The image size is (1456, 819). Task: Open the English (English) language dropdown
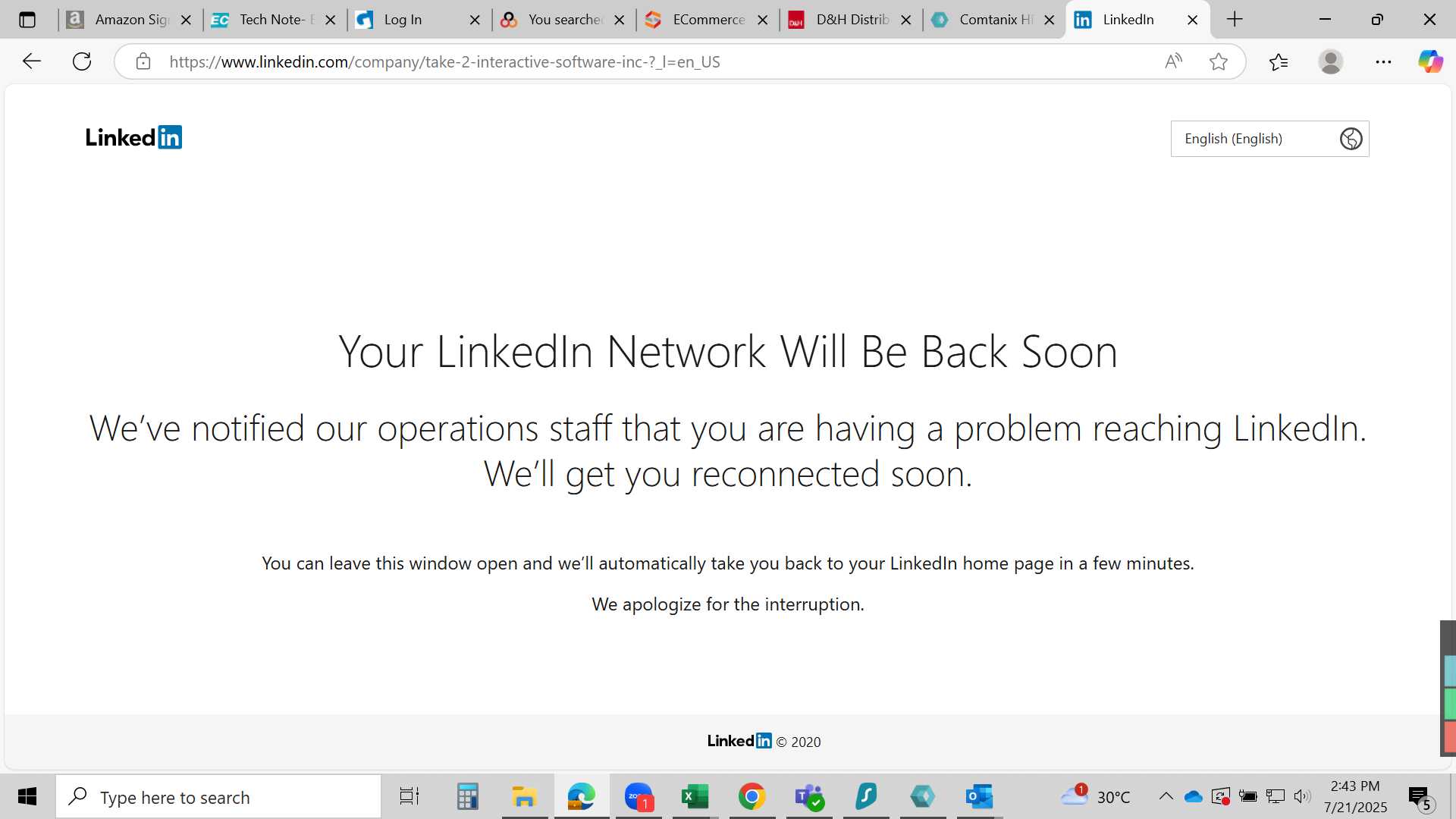[1269, 139]
